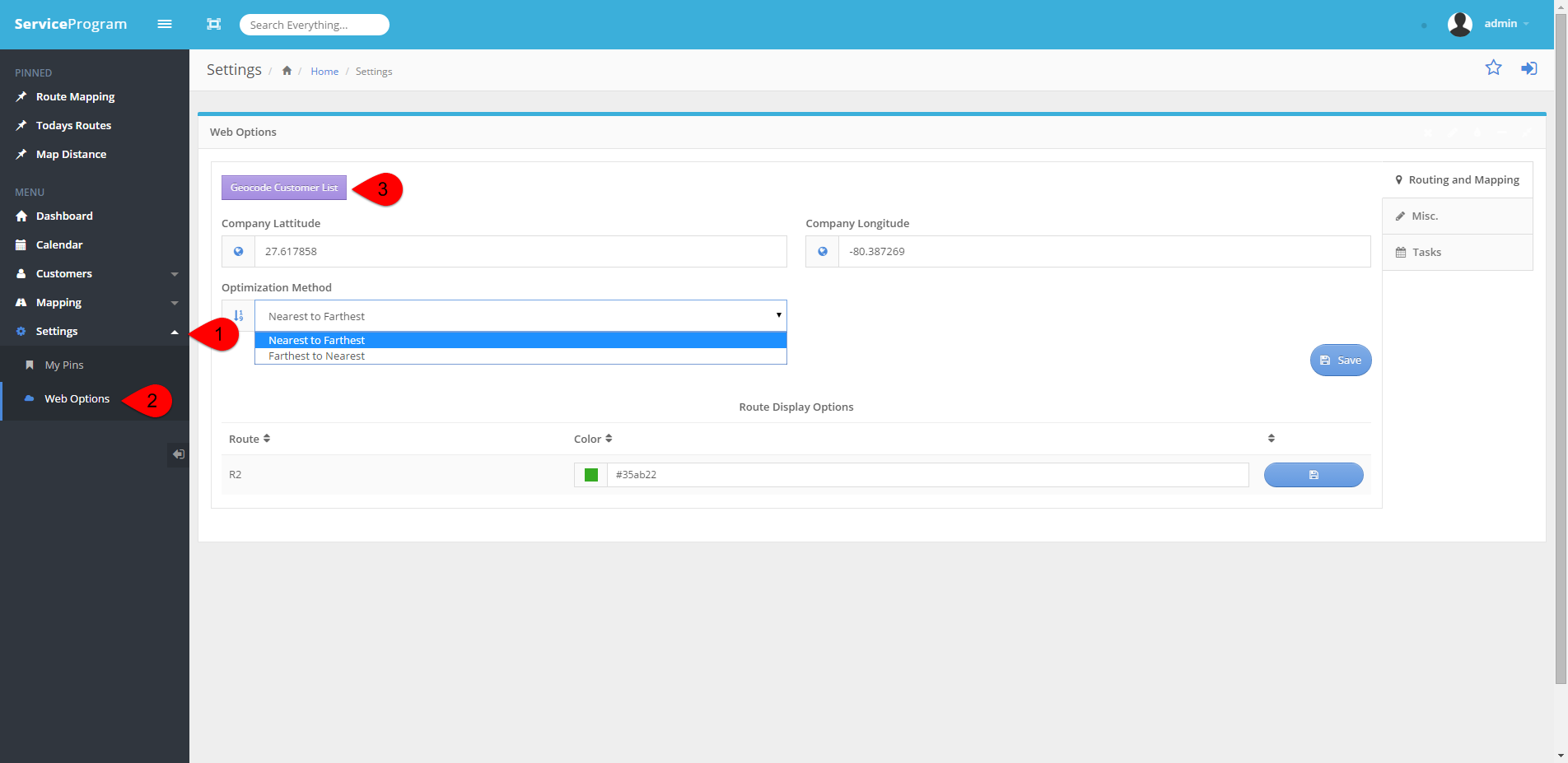Click the calendar icon on Tasks tab
Image resolution: width=1568 pixels, height=763 pixels.
coord(1401,253)
